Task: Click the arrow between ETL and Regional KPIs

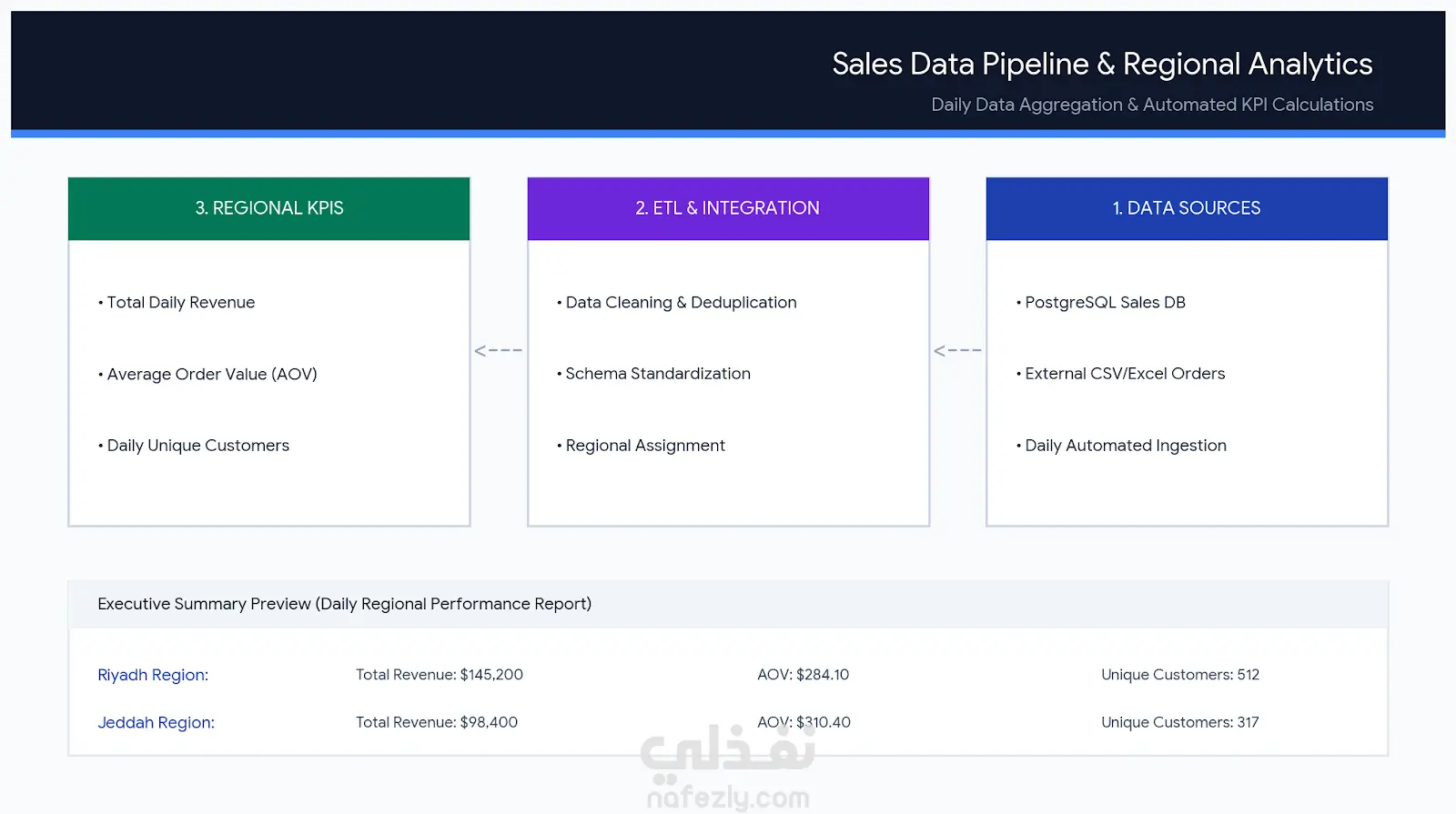Action: point(498,350)
